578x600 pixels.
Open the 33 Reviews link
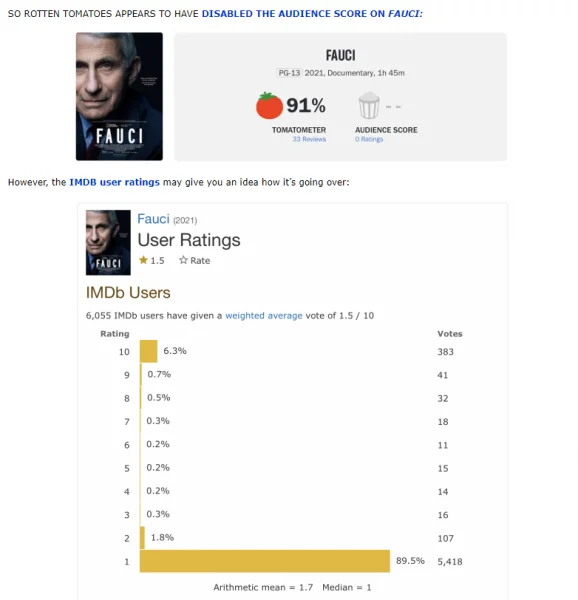pyautogui.click(x=309, y=139)
